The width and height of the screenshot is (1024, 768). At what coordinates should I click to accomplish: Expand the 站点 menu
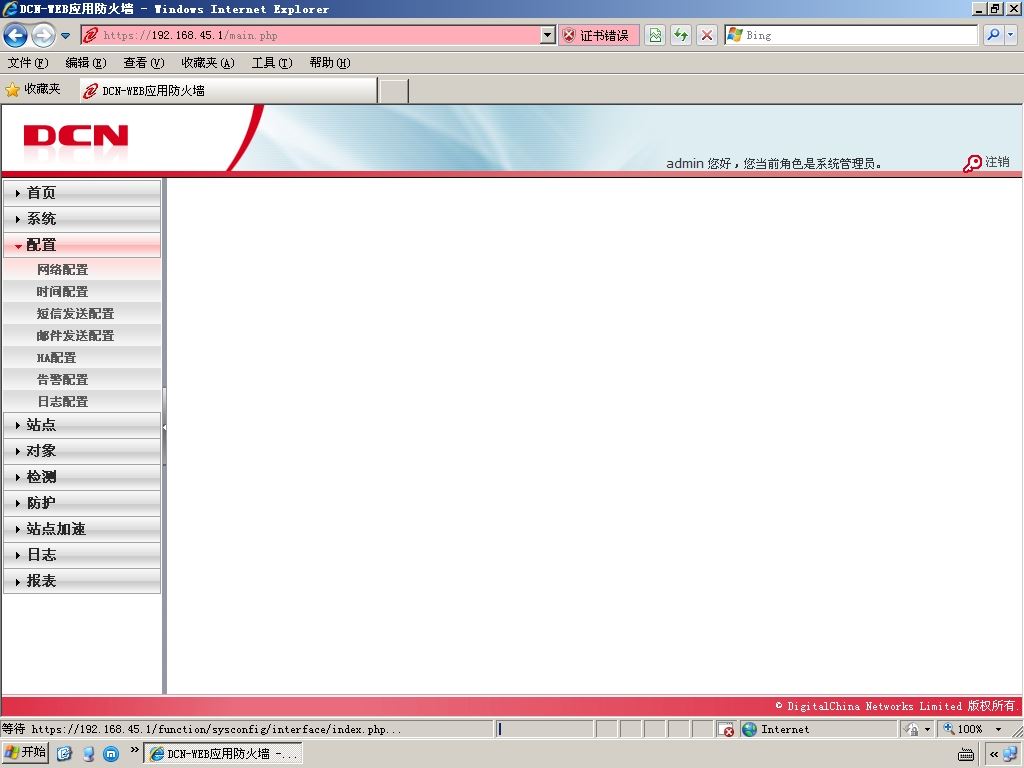[x=82, y=425]
